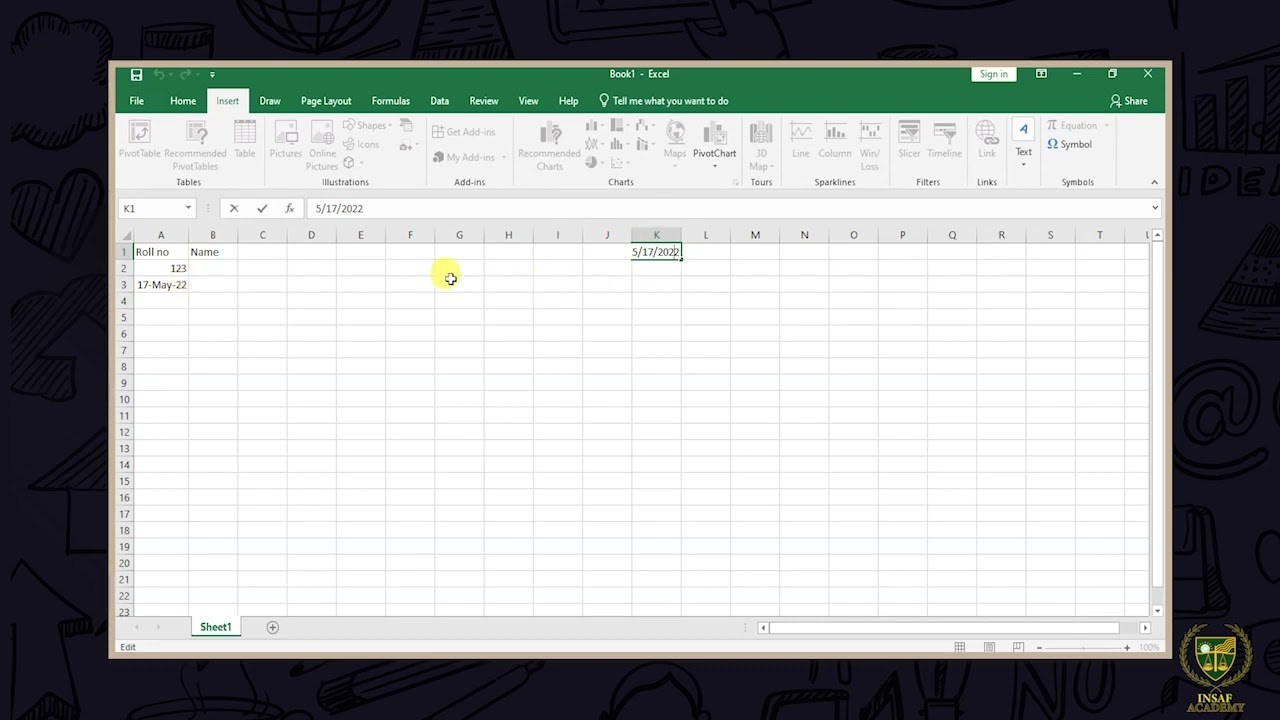The height and width of the screenshot is (720, 1280).
Task: Open the File tab
Action: [x=136, y=101]
